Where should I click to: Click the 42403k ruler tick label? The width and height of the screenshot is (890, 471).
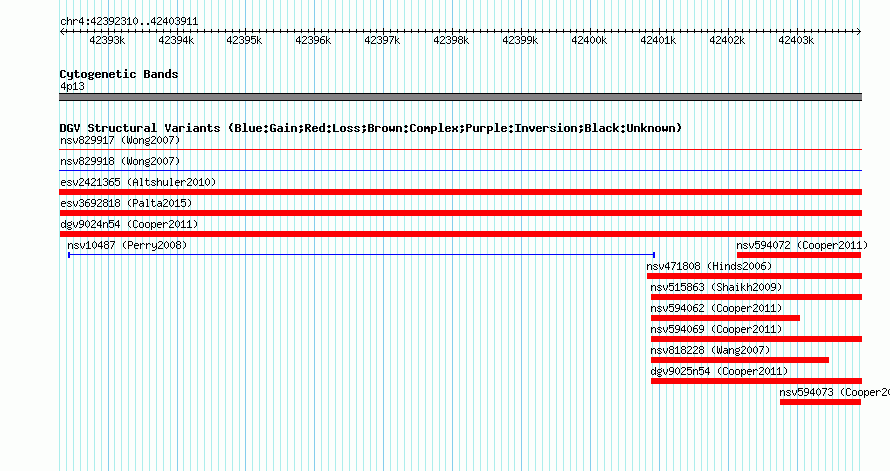(x=796, y=40)
